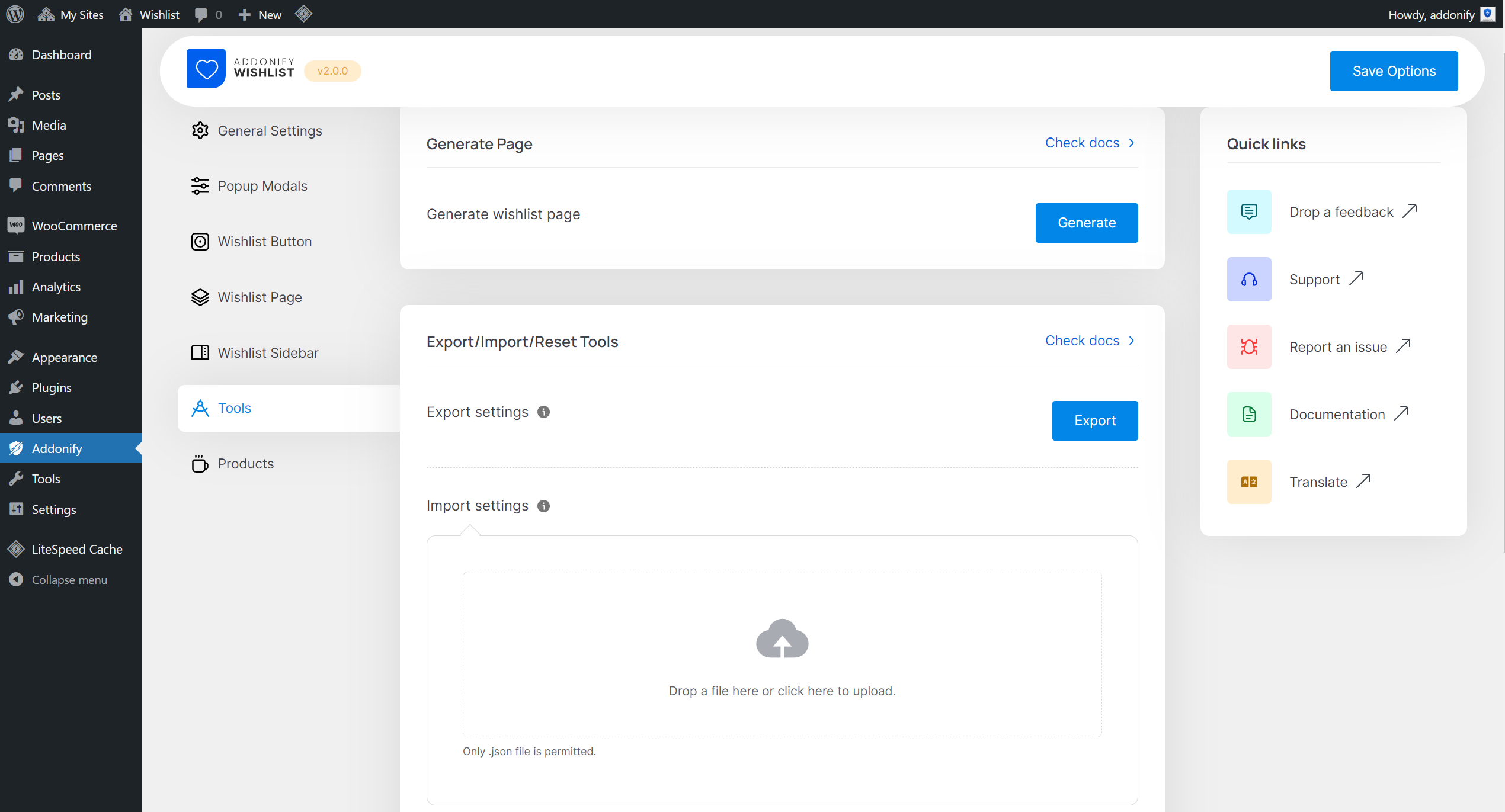Click the Documentation file icon
Viewport: 1505px width, 812px height.
(x=1249, y=414)
